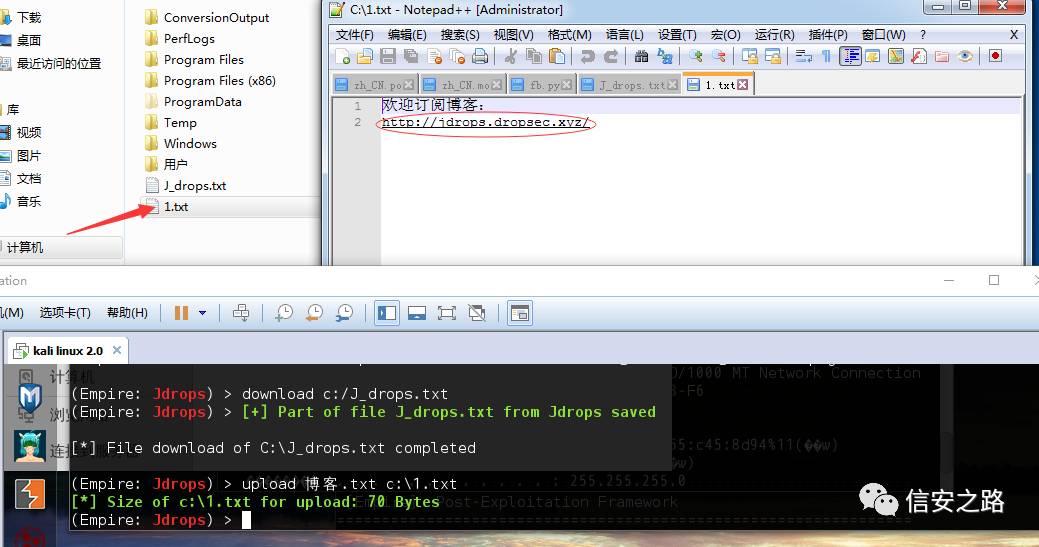Click the Redo arrow icon
1039x547 pixels.
(x=611, y=56)
